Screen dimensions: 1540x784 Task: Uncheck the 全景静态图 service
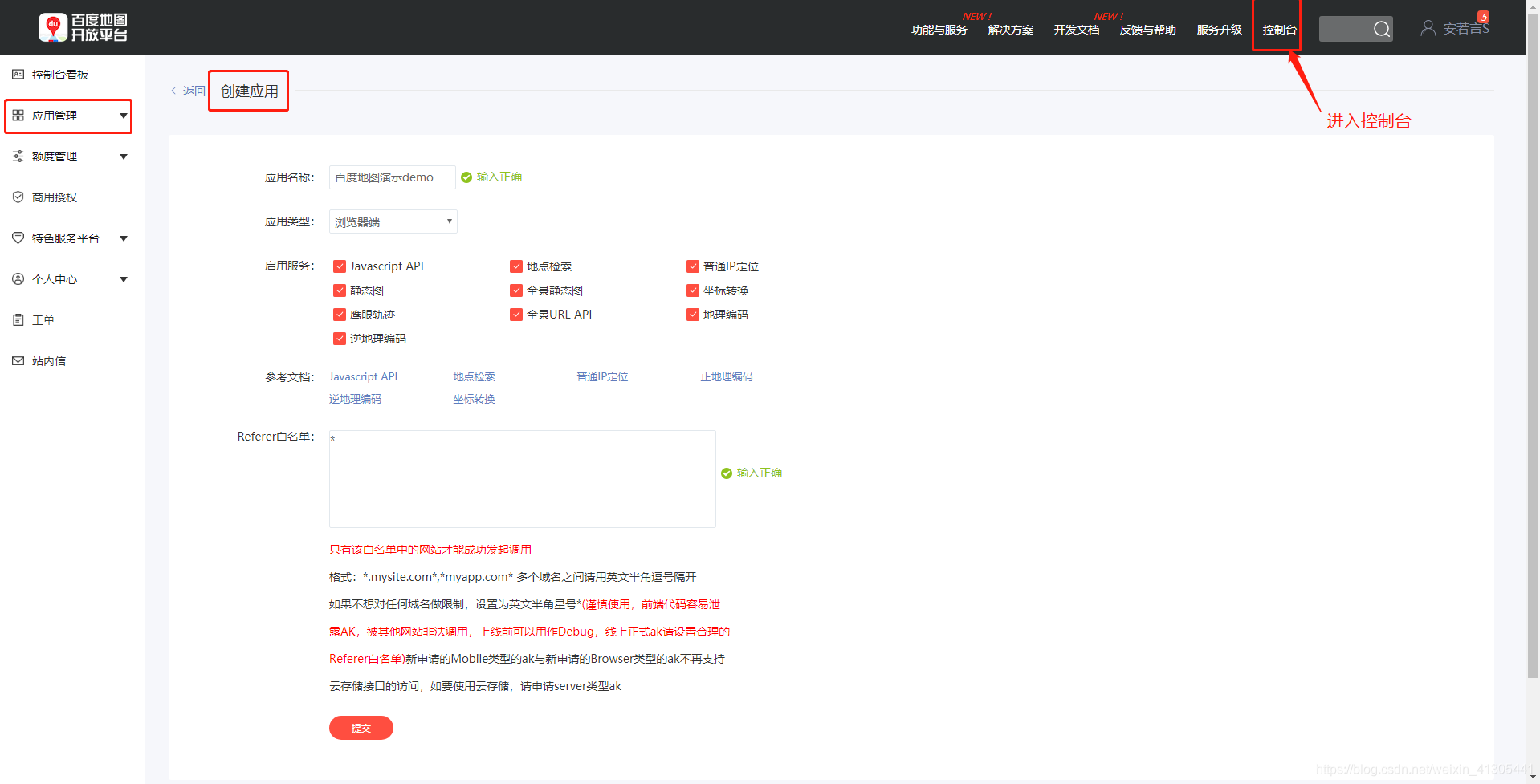coord(516,290)
